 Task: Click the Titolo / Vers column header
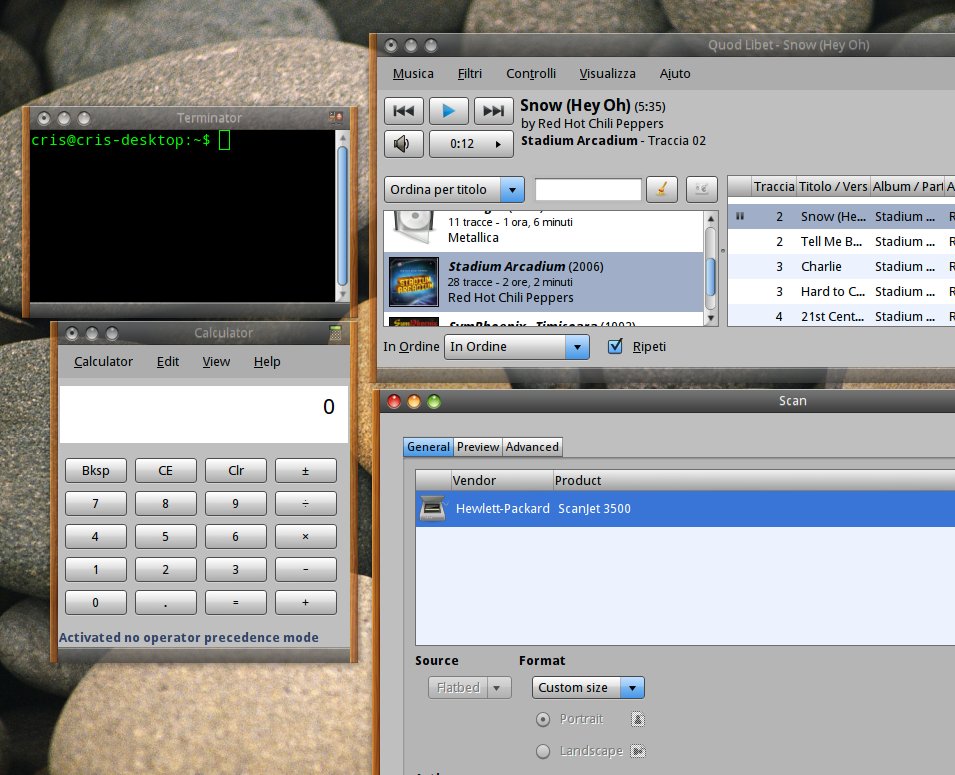tap(833, 186)
